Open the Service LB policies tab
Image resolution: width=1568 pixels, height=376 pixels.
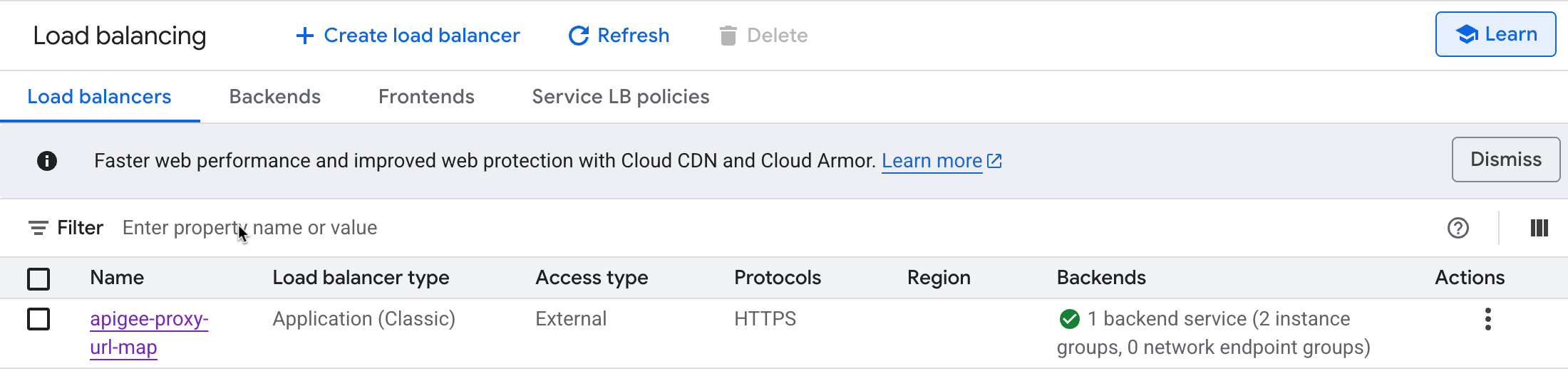[620, 97]
